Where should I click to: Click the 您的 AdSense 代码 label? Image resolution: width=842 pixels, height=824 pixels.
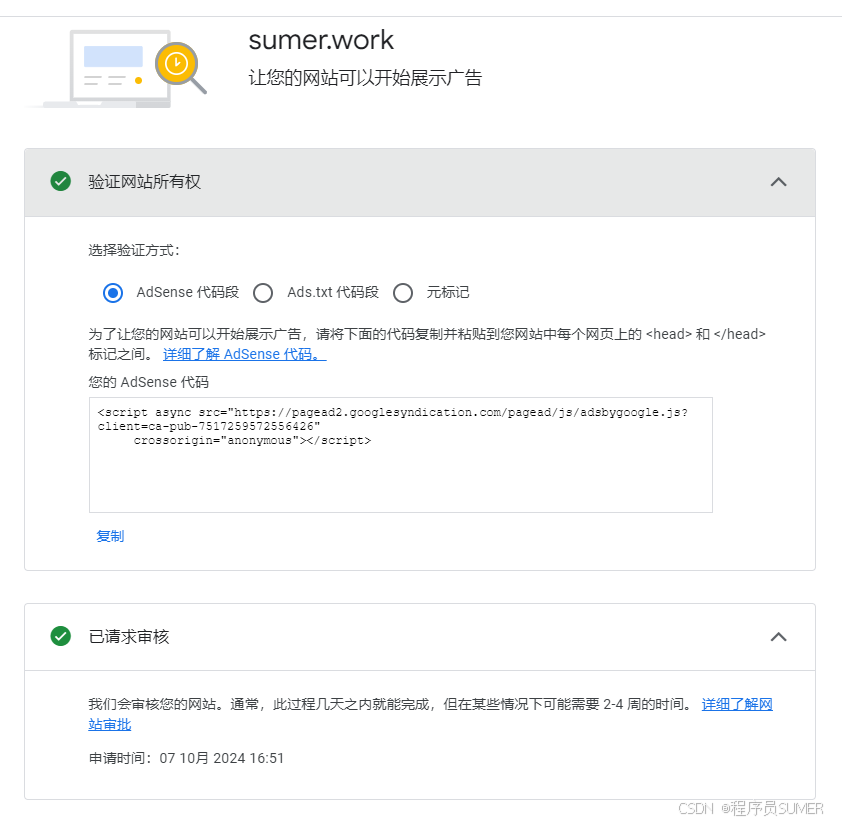point(149,382)
